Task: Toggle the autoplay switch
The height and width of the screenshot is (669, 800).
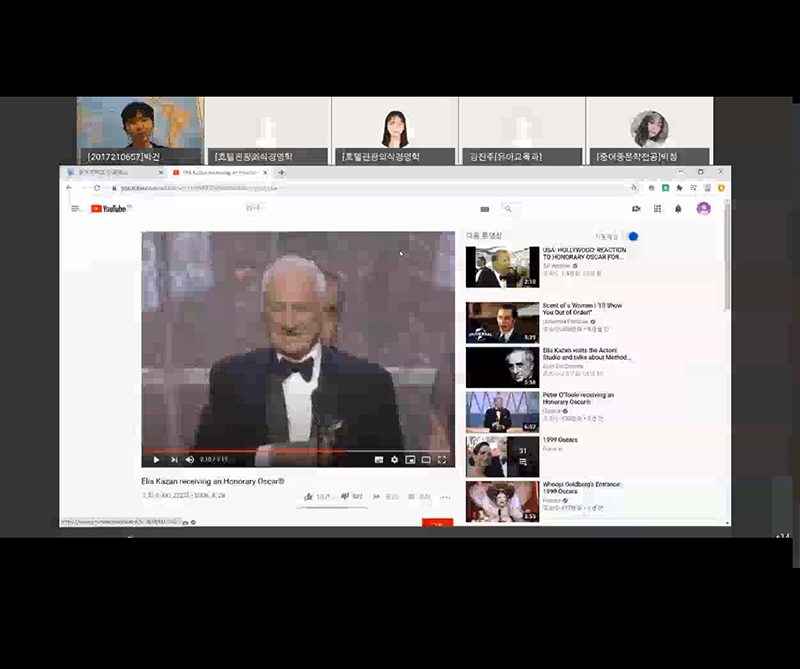Action: pos(632,236)
